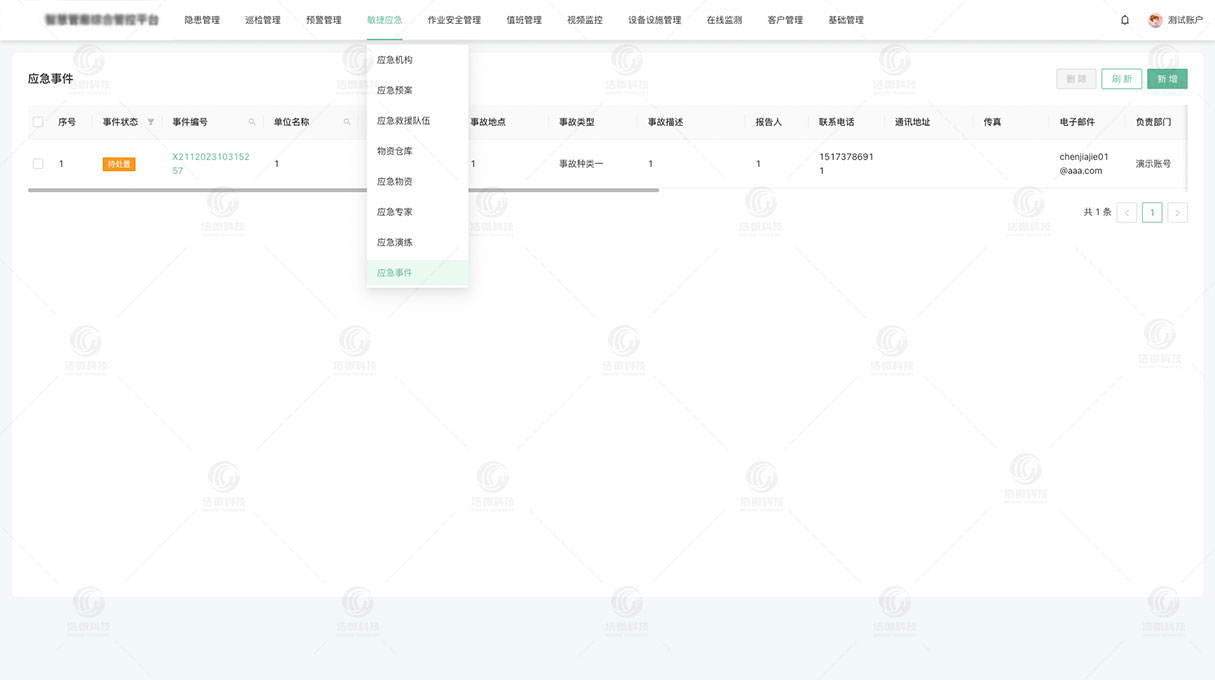
Task: Click the green 新增 button
Action: click(x=1167, y=79)
